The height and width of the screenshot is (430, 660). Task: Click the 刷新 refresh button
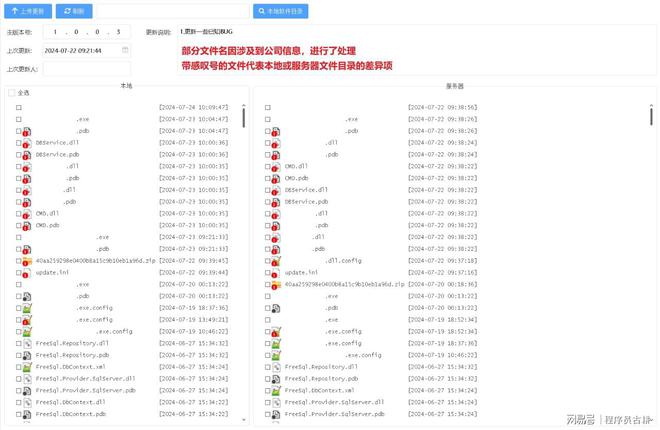pyautogui.click(x=74, y=11)
